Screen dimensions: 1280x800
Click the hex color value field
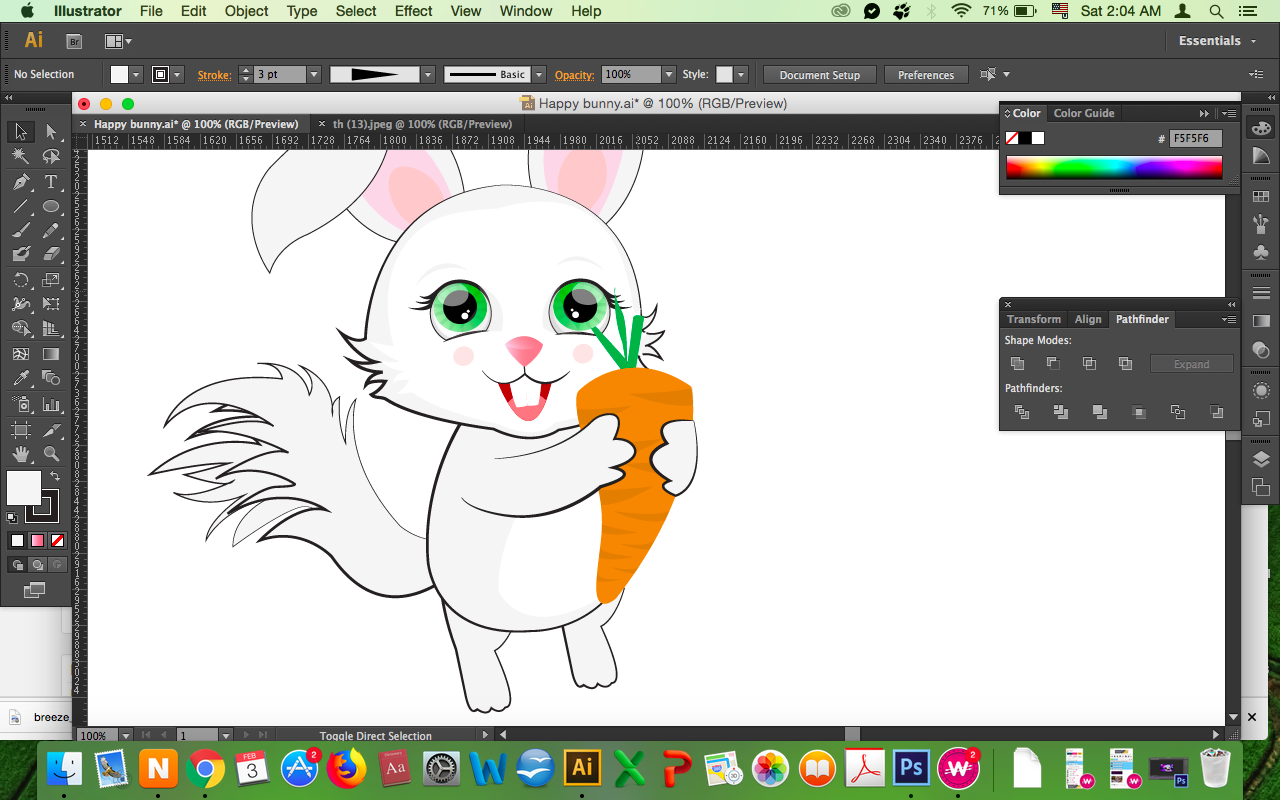pos(1196,139)
